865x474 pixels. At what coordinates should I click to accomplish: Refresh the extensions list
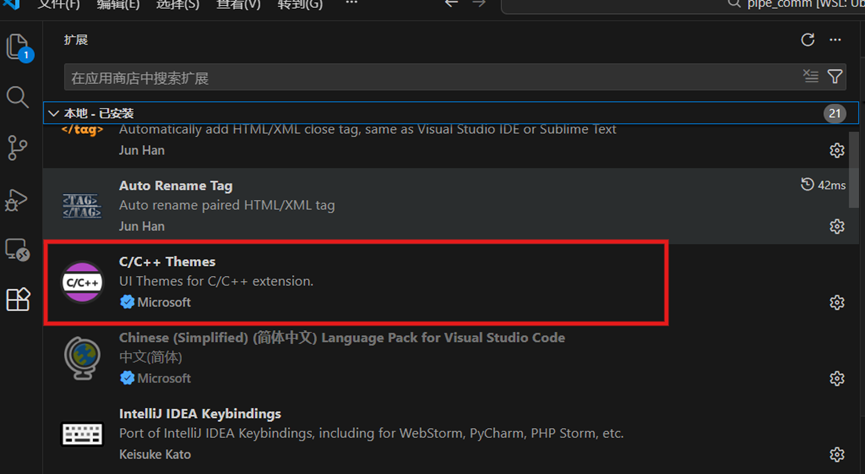coord(808,40)
